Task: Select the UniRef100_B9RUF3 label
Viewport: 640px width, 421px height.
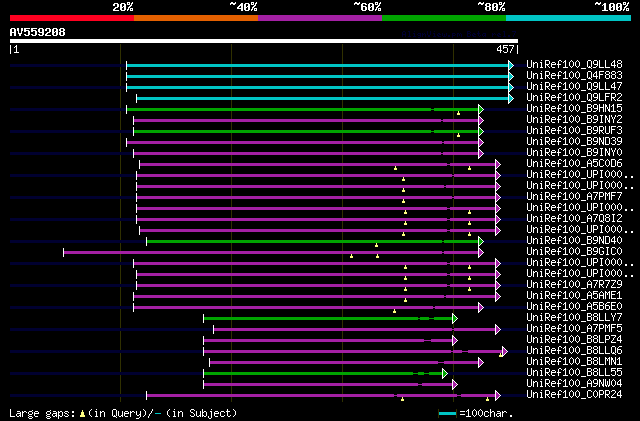Action: point(574,131)
